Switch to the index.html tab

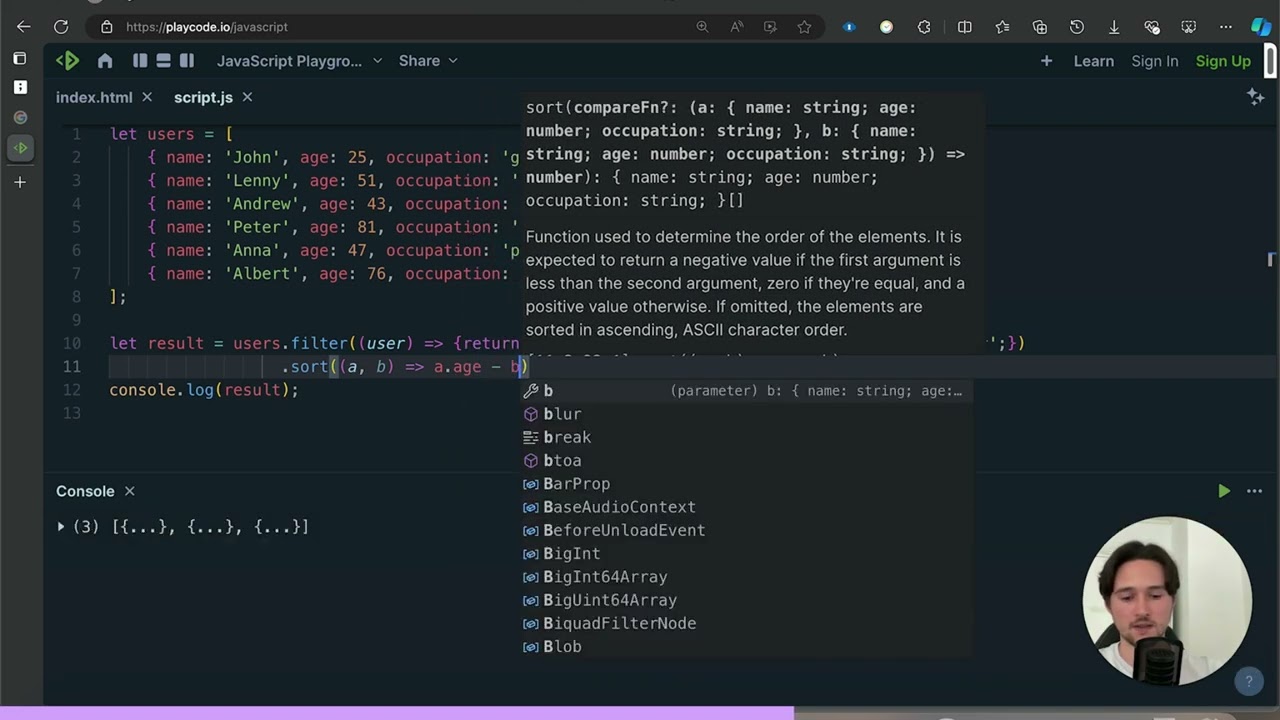(x=94, y=97)
